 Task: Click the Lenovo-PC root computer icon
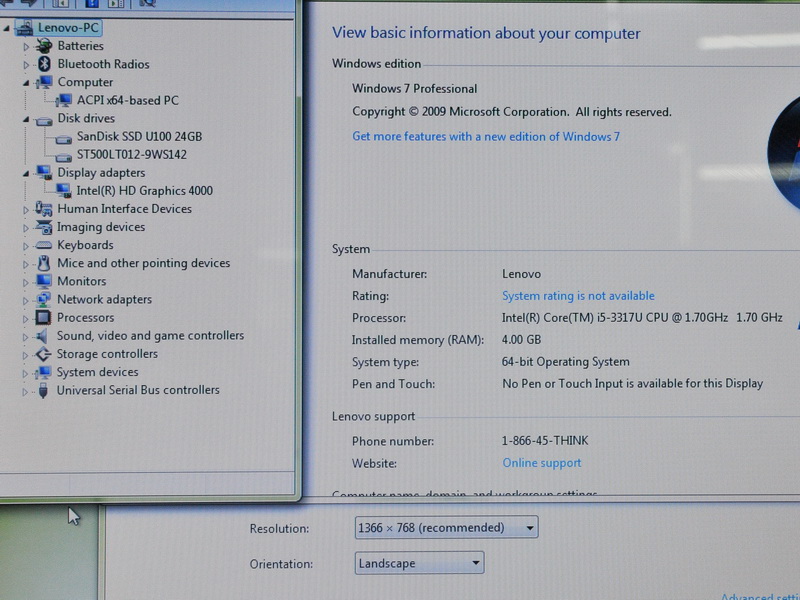pos(23,28)
